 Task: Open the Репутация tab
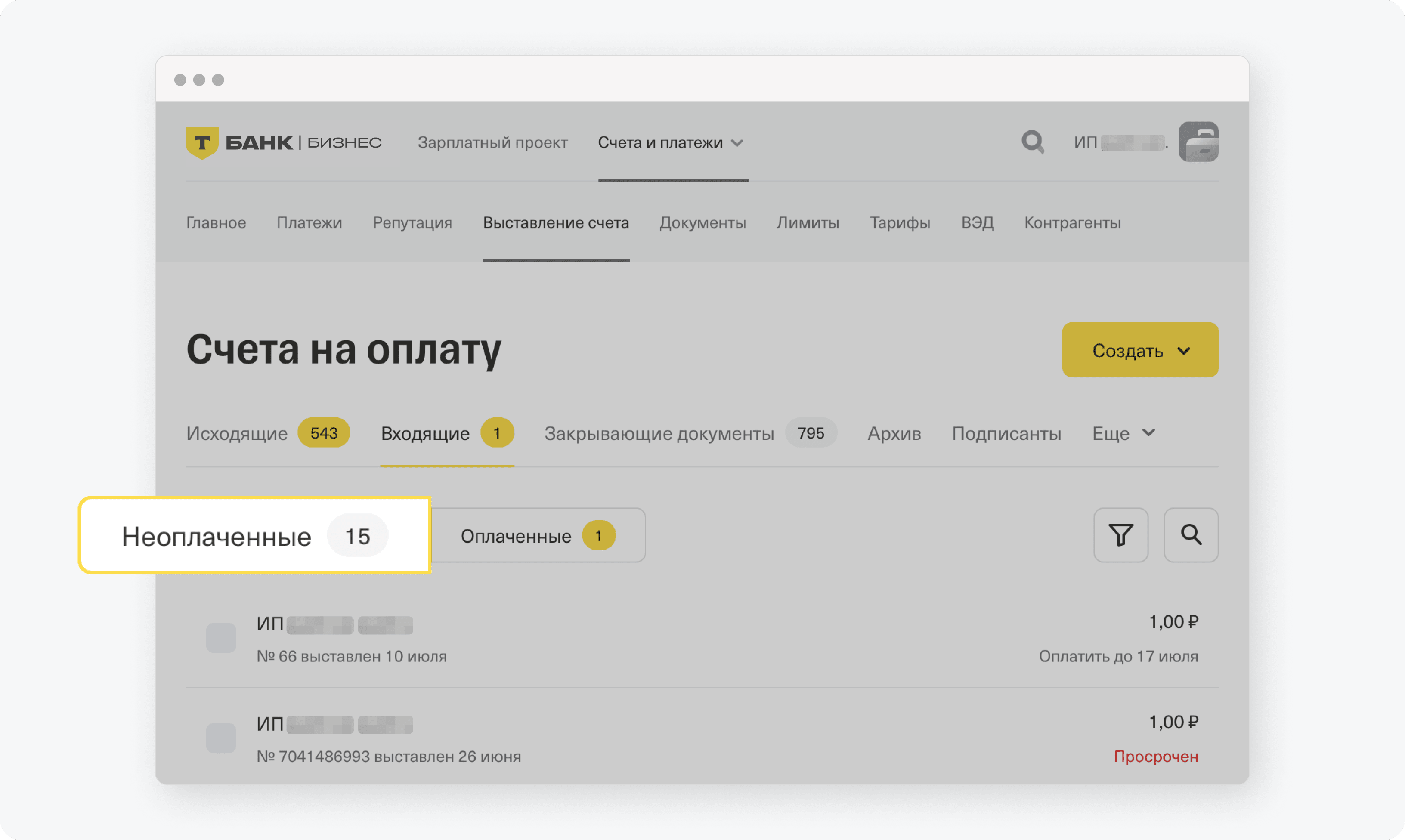pos(412,222)
